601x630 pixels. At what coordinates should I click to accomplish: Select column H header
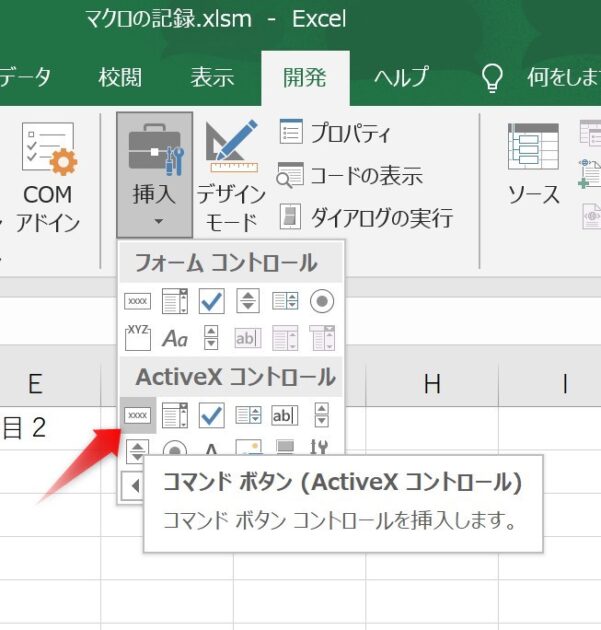[432, 384]
